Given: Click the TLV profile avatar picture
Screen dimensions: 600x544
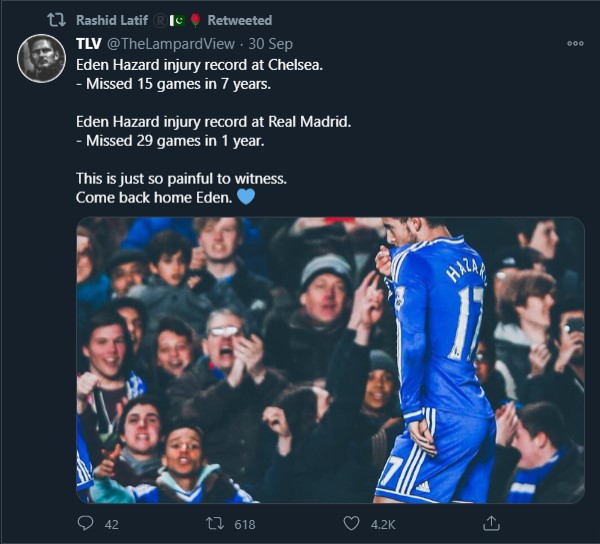Looking at the screenshot, I should click(x=41, y=59).
